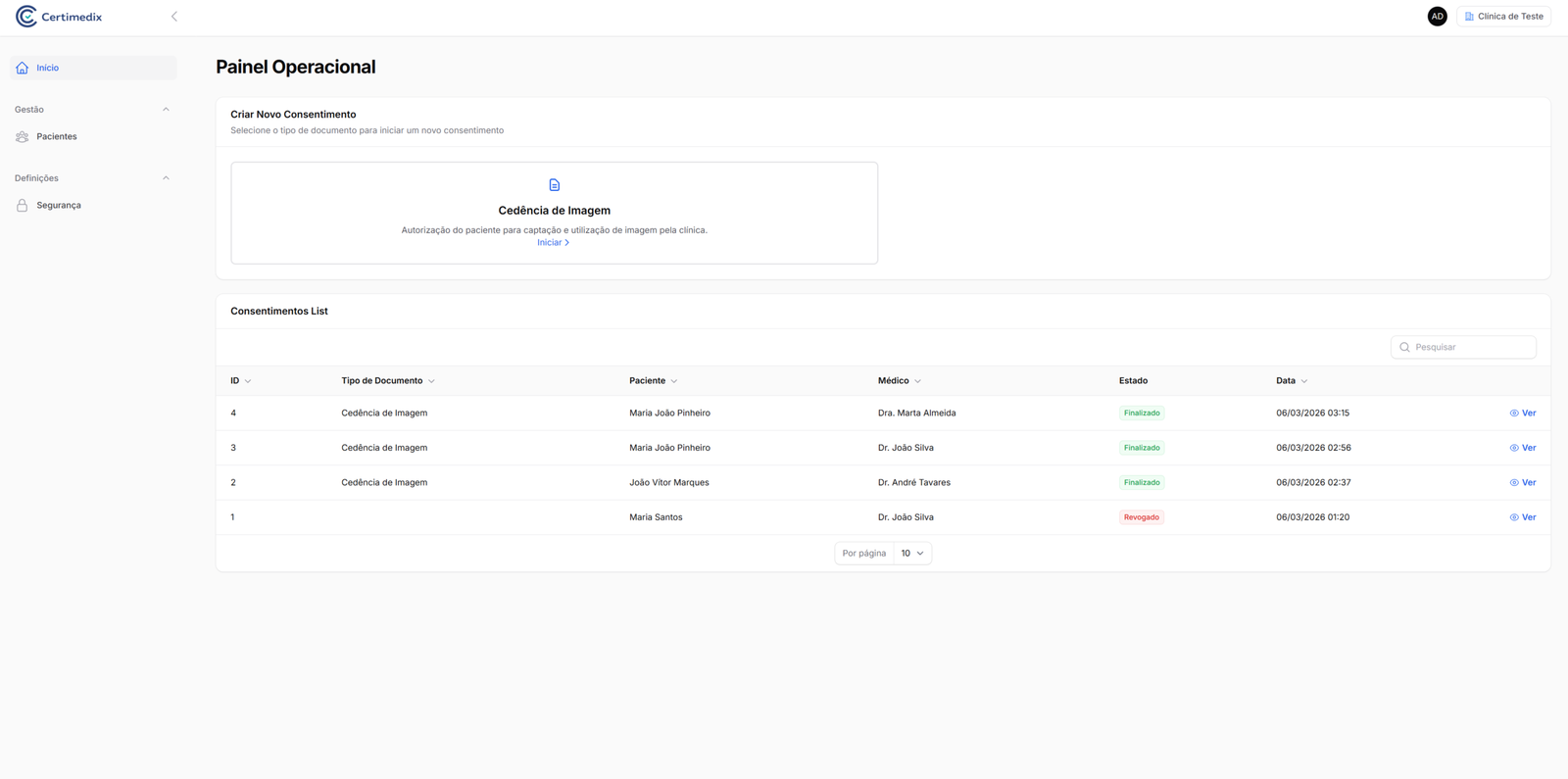The height and width of the screenshot is (779, 1568).
Task: Open the per-page 10 dropdown
Action: pos(911,554)
